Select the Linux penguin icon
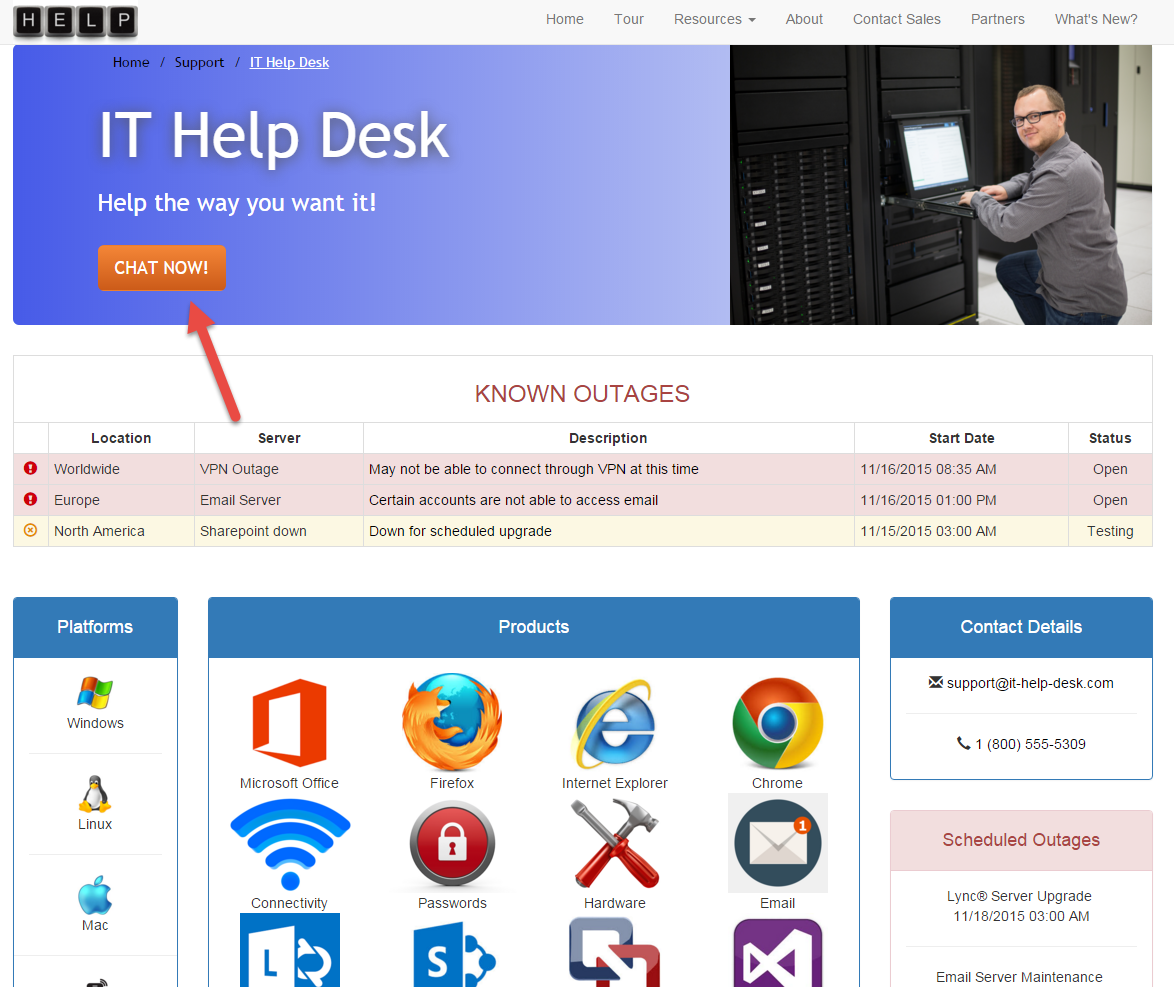The width and height of the screenshot is (1174, 987). 95,794
